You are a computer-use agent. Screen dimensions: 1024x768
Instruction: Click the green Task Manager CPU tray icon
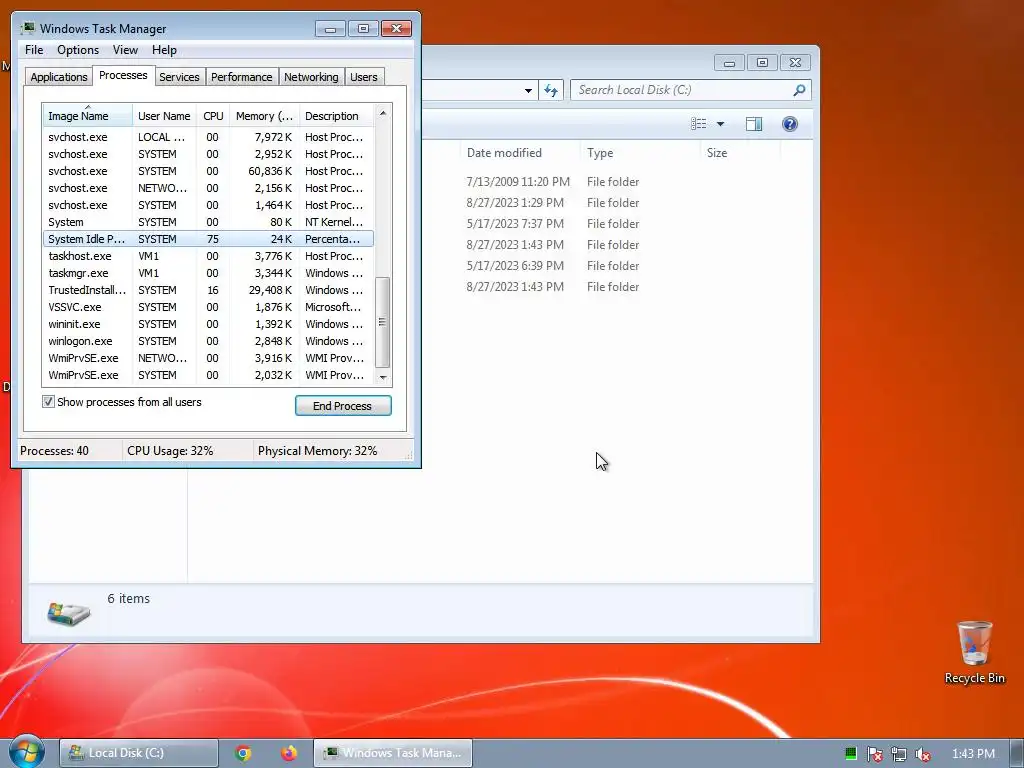[850, 754]
